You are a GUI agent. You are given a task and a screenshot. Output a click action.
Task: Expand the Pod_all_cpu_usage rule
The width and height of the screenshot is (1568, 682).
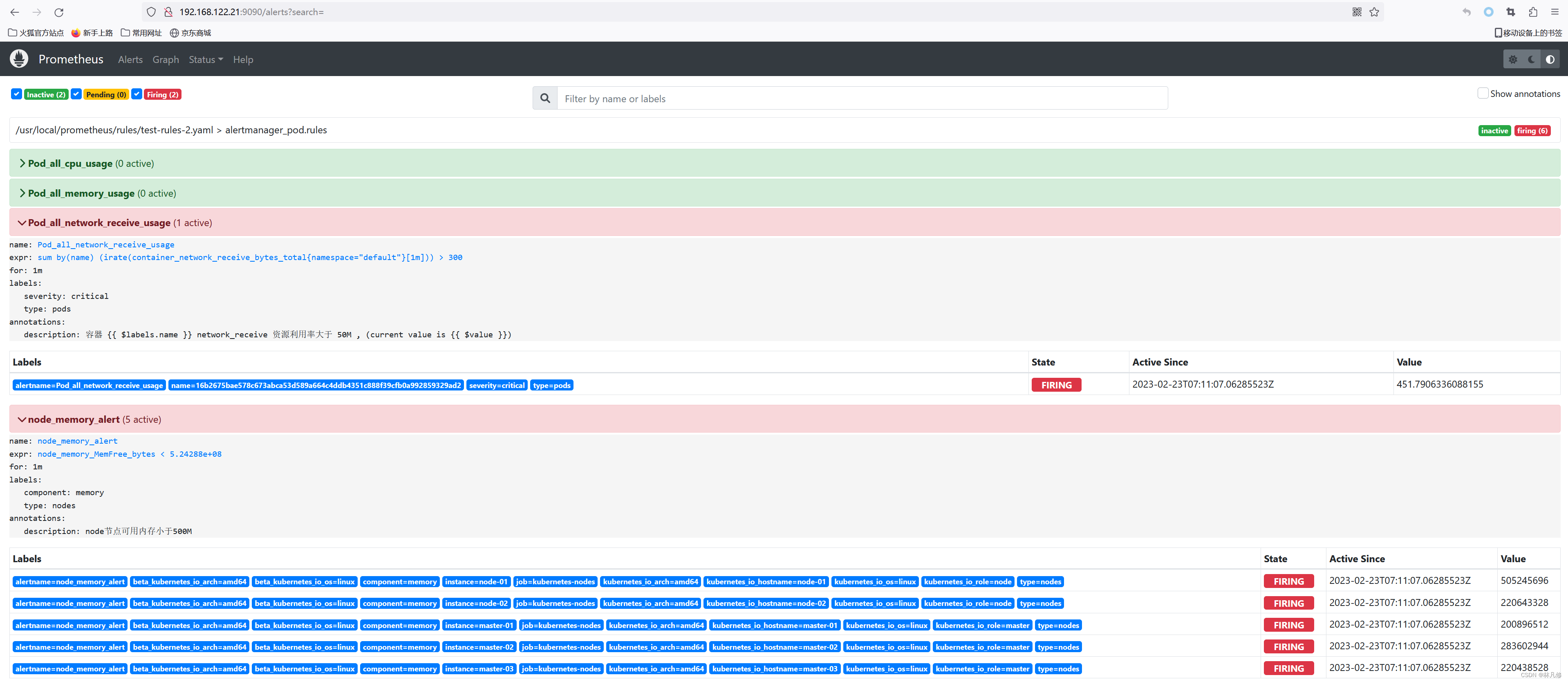tap(784, 163)
